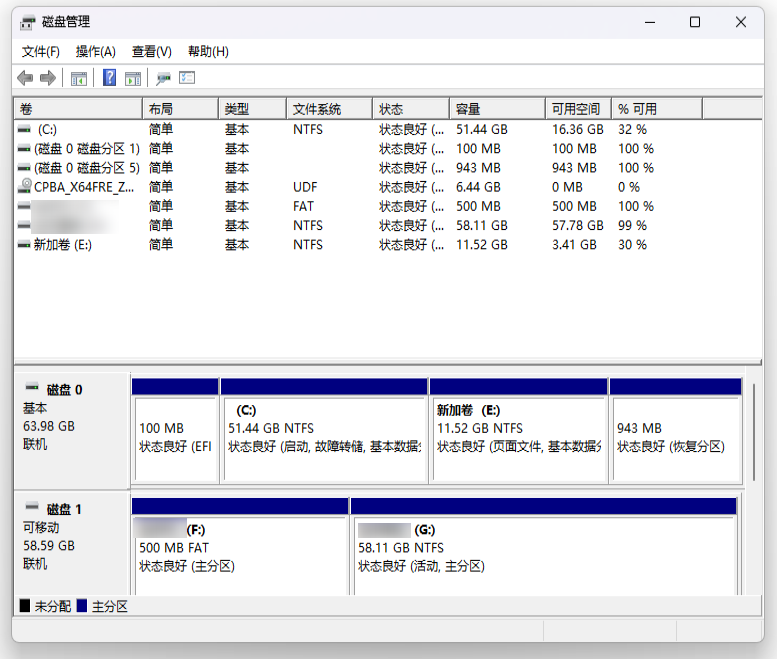777x659 pixels.
Task: Sort by the 文件系统 column header
Action: click(330, 109)
